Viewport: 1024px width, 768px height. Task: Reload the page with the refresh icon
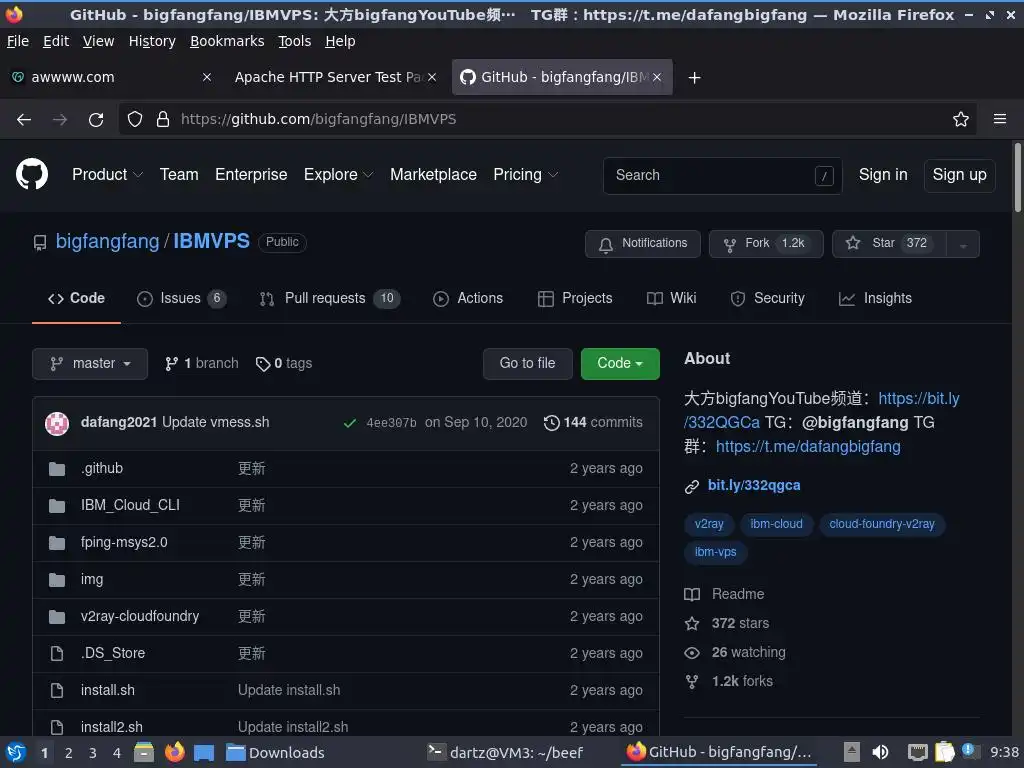(x=96, y=120)
